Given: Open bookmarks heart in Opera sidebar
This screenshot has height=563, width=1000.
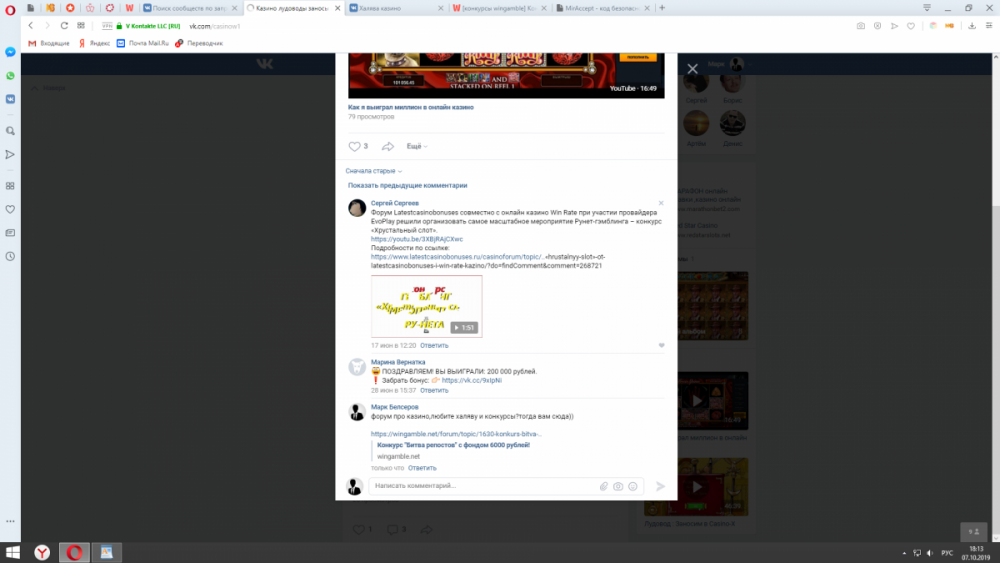Looking at the screenshot, I should tap(10, 209).
